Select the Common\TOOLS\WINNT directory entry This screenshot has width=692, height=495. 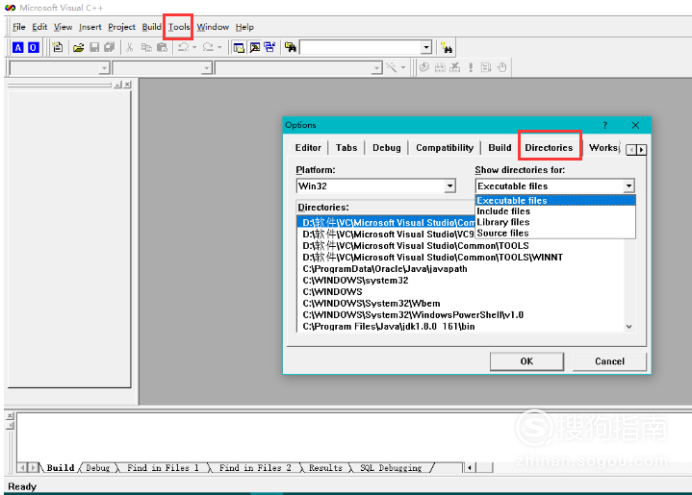tap(432, 257)
